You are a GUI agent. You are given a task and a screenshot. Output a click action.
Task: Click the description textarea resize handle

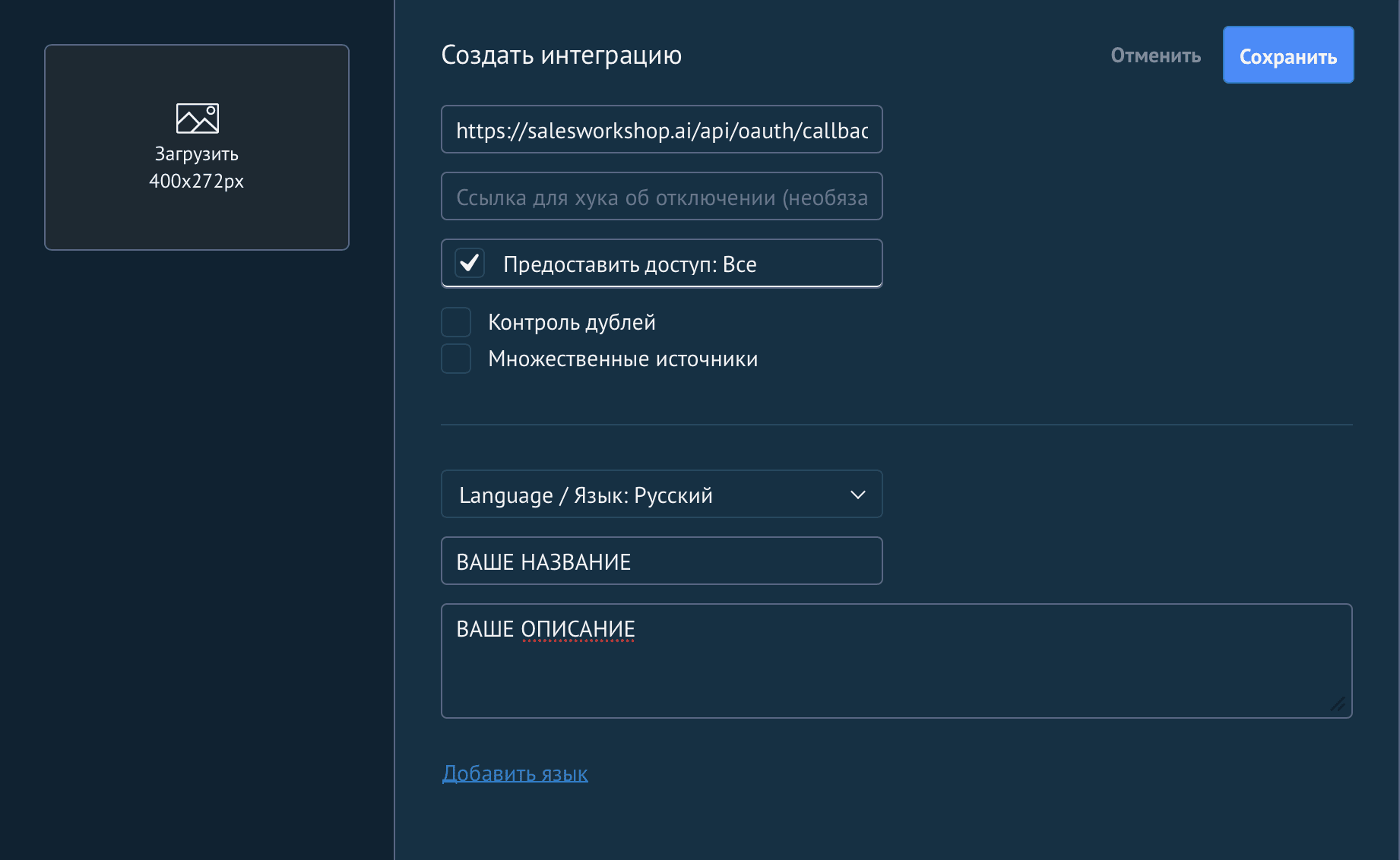click(1338, 704)
